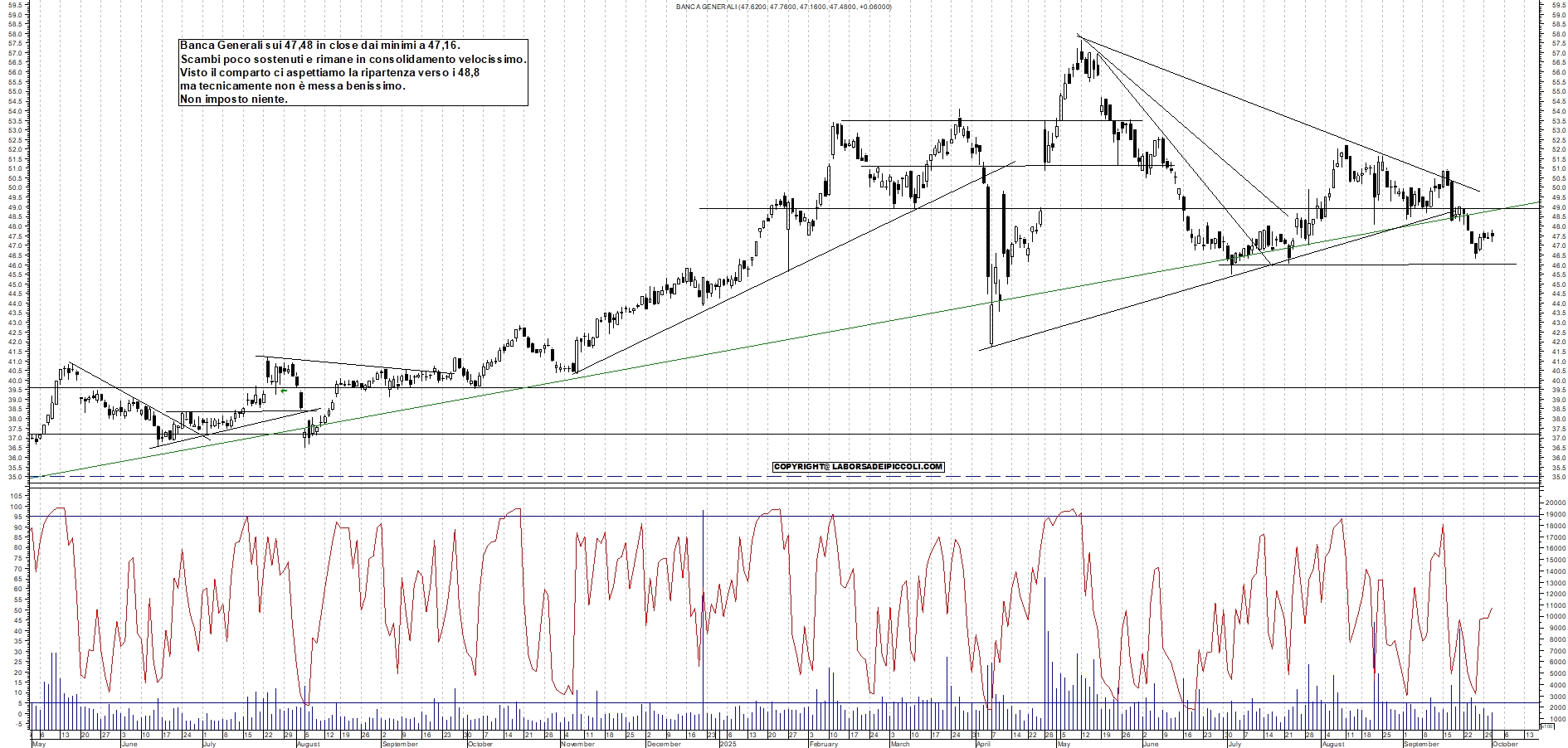Click the 59.5 price label on right axis
This screenshot has height=748, width=1568.
click(x=1558, y=5)
